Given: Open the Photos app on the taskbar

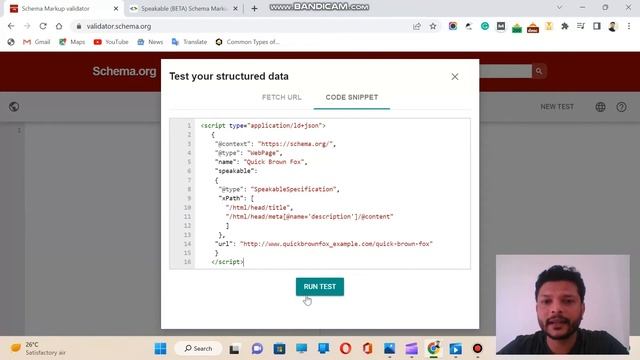Looking at the screenshot, I should (x=389, y=349).
